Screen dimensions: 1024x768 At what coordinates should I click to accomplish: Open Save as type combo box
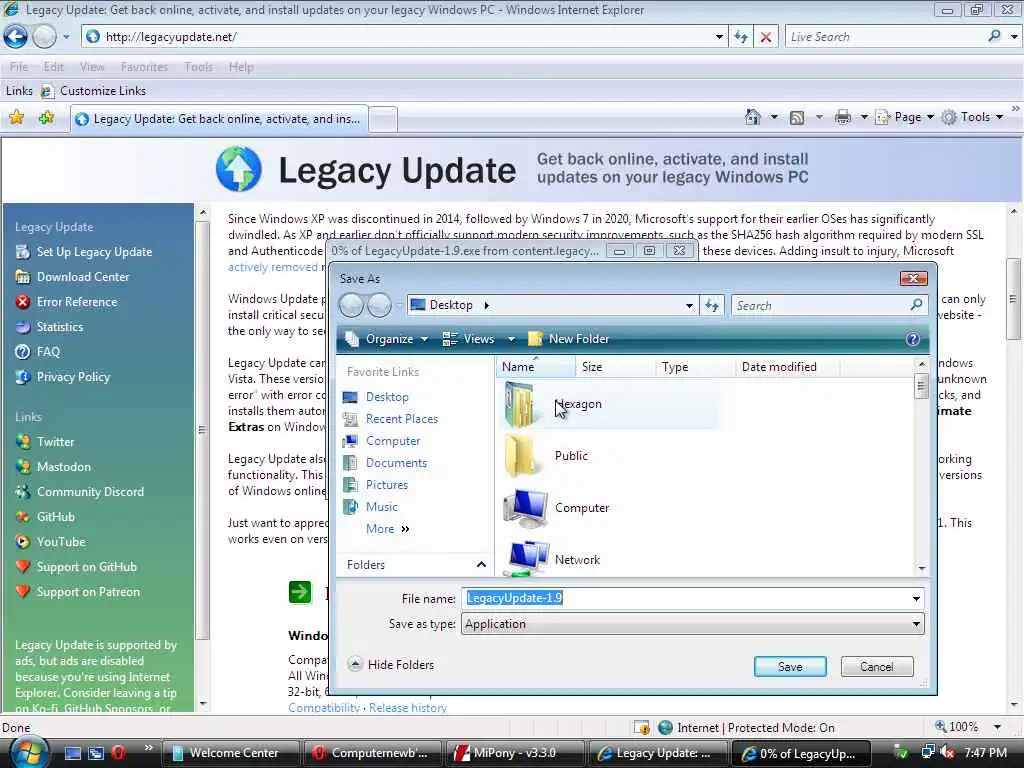tap(693, 624)
